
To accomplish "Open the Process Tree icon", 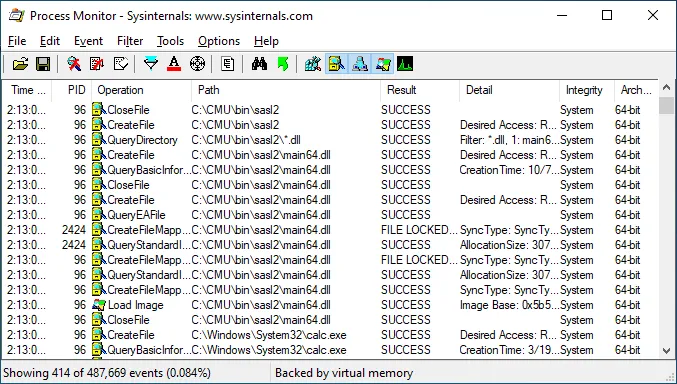I will click(x=228, y=64).
